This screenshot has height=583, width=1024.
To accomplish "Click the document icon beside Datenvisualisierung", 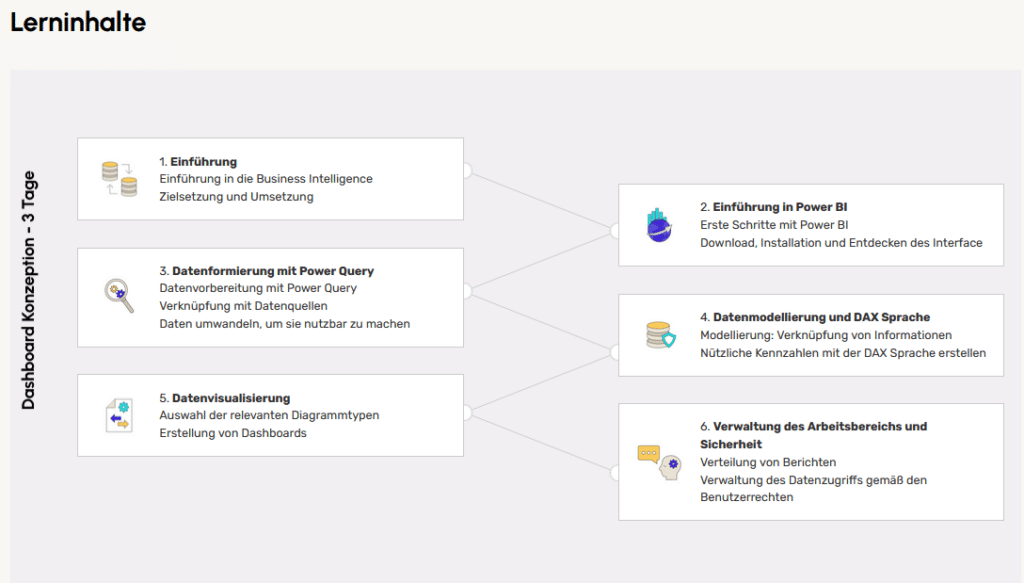I will tap(119, 415).
